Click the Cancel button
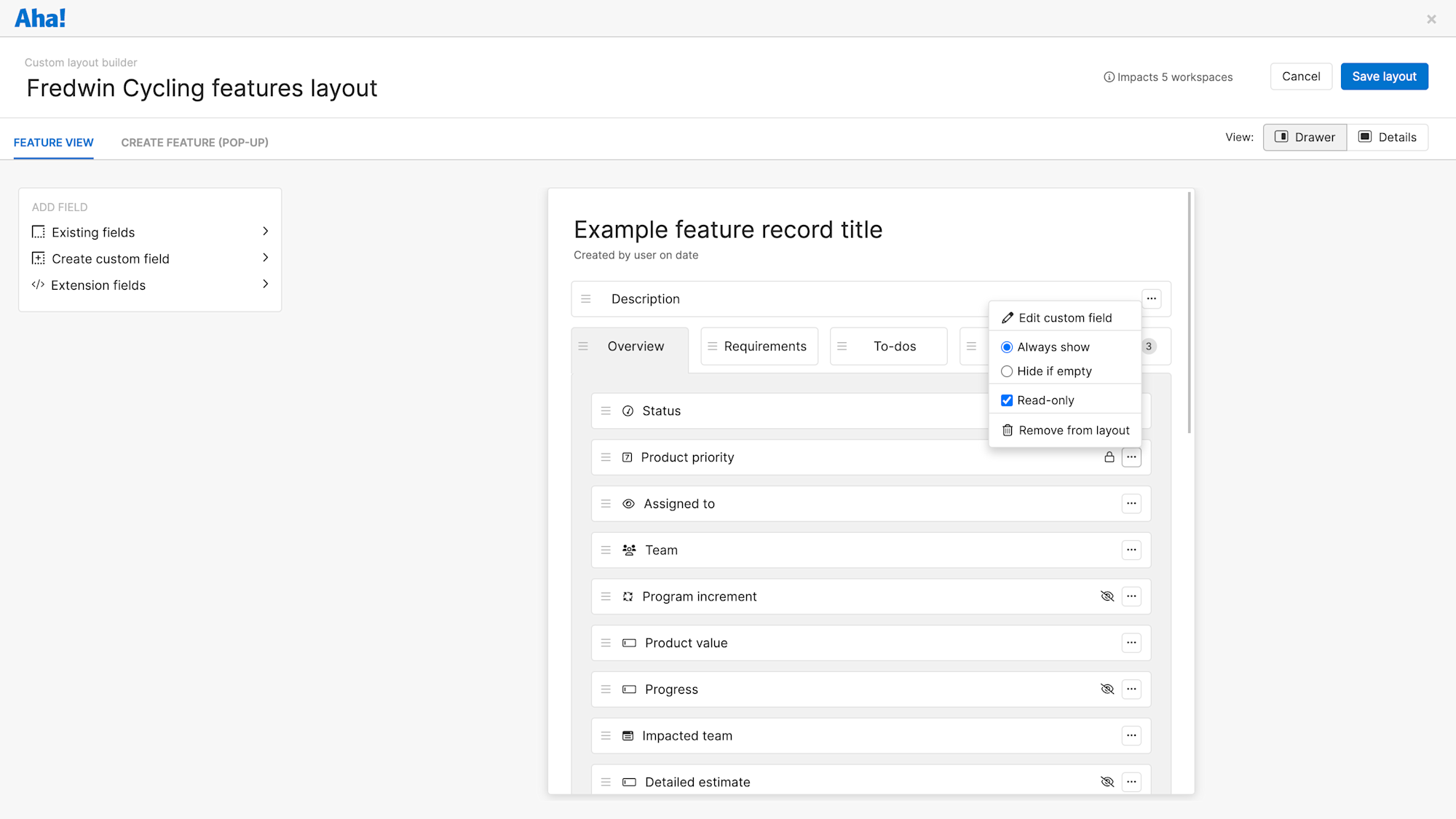Viewport: 1456px width, 819px height. pyautogui.click(x=1301, y=76)
